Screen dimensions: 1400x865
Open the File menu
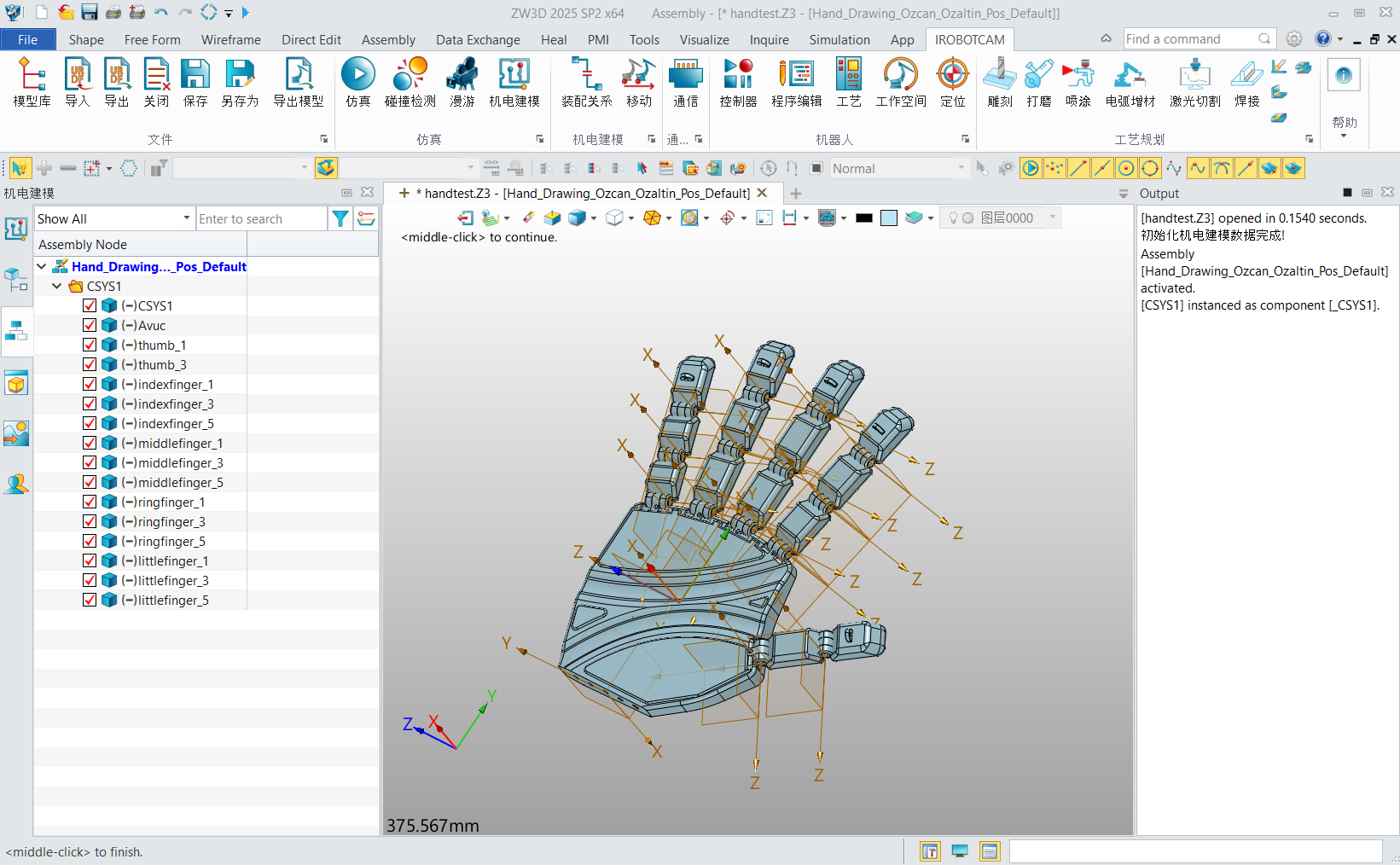(27, 40)
